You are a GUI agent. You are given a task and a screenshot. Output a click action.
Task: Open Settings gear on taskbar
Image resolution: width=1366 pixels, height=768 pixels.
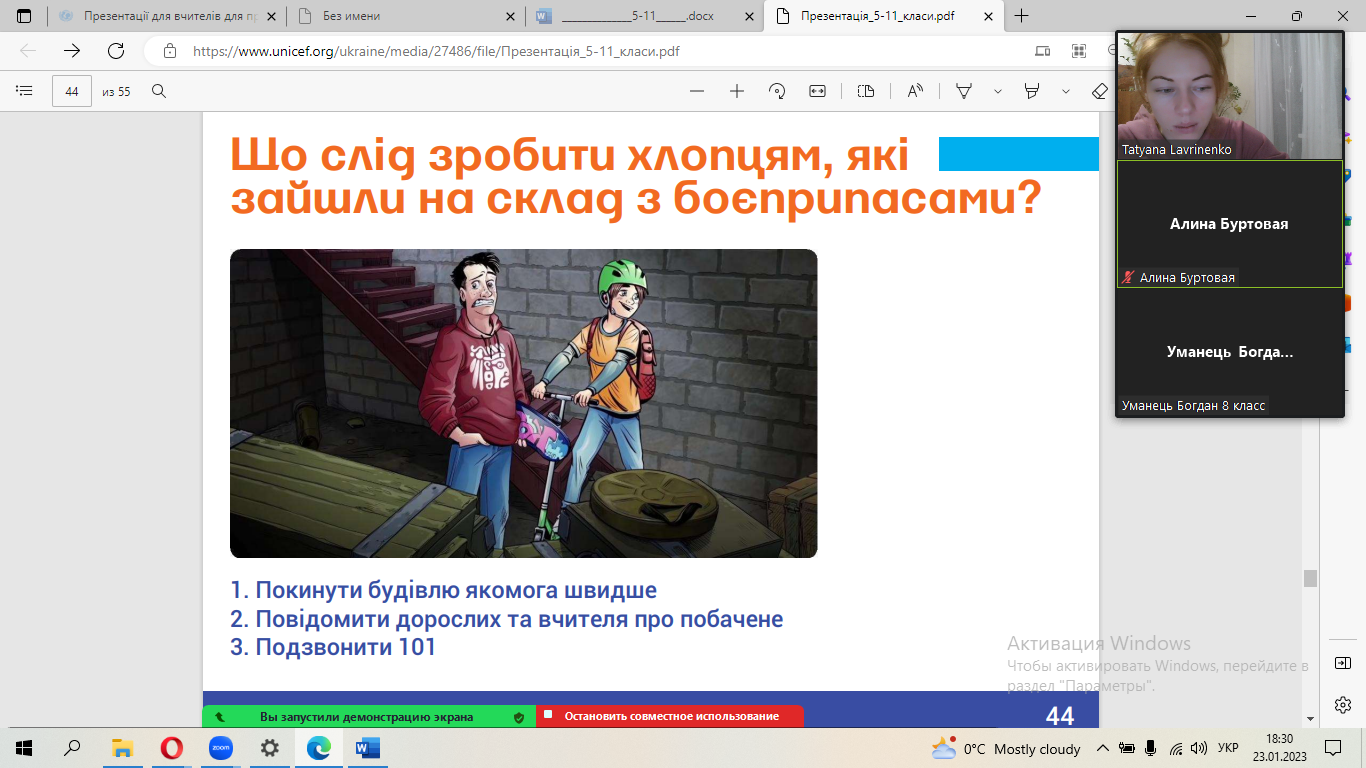269,748
